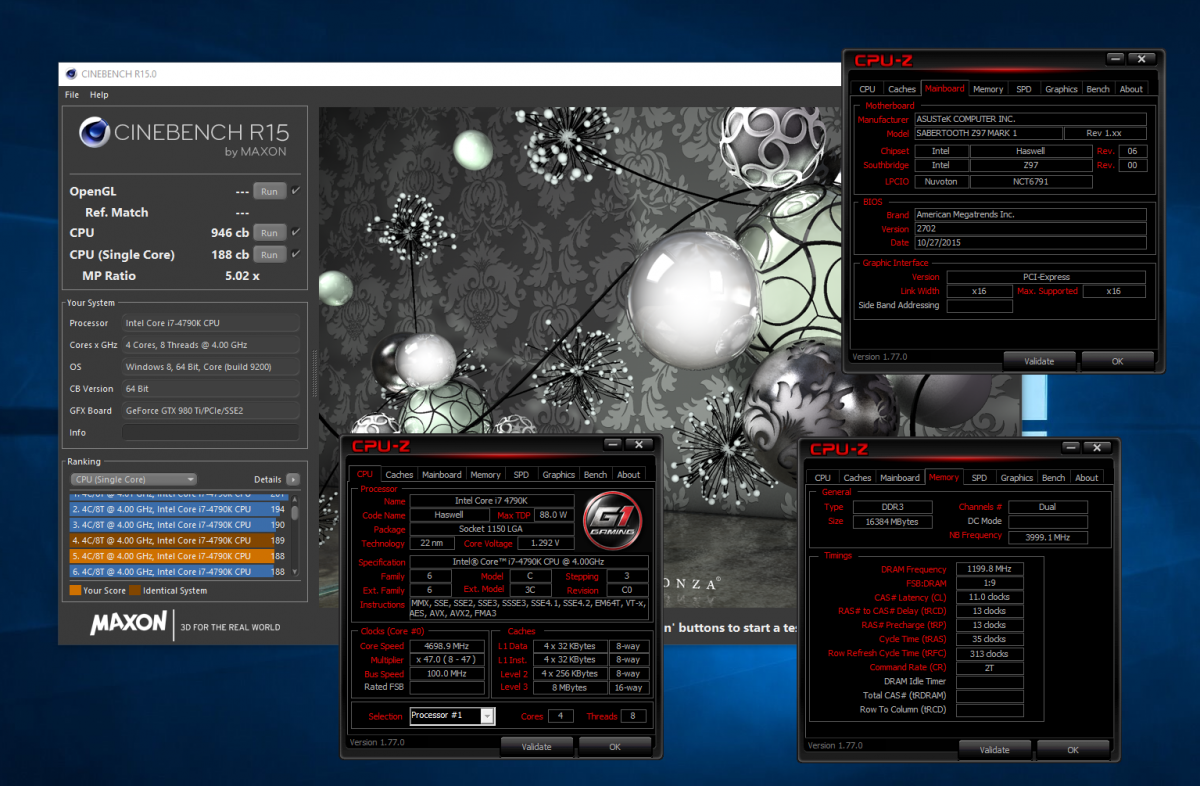Image resolution: width=1200 pixels, height=786 pixels.
Task: Go to Caches tab in CPU-Z memory window
Action: 857,478
